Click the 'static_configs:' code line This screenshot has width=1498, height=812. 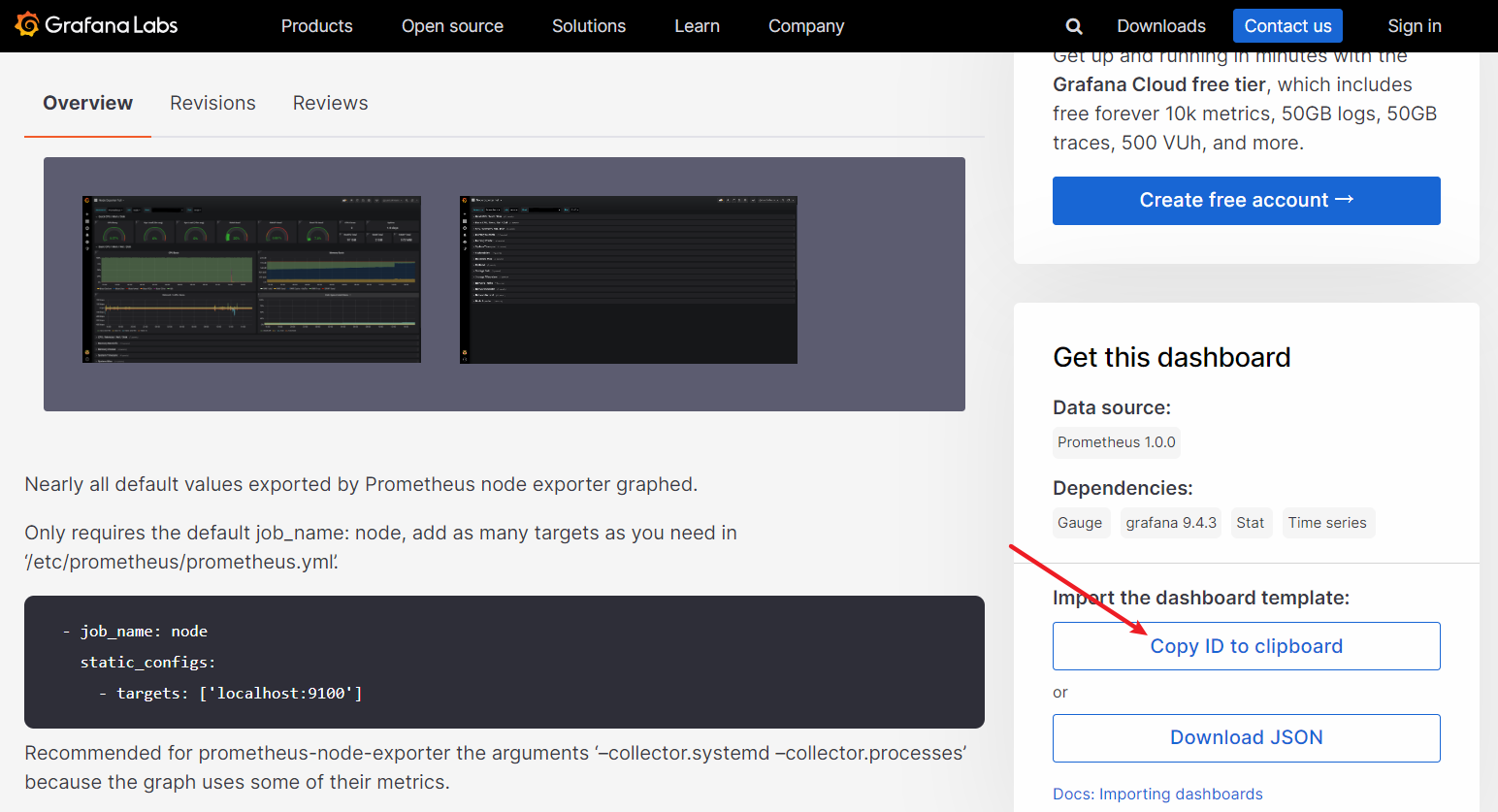148,663
